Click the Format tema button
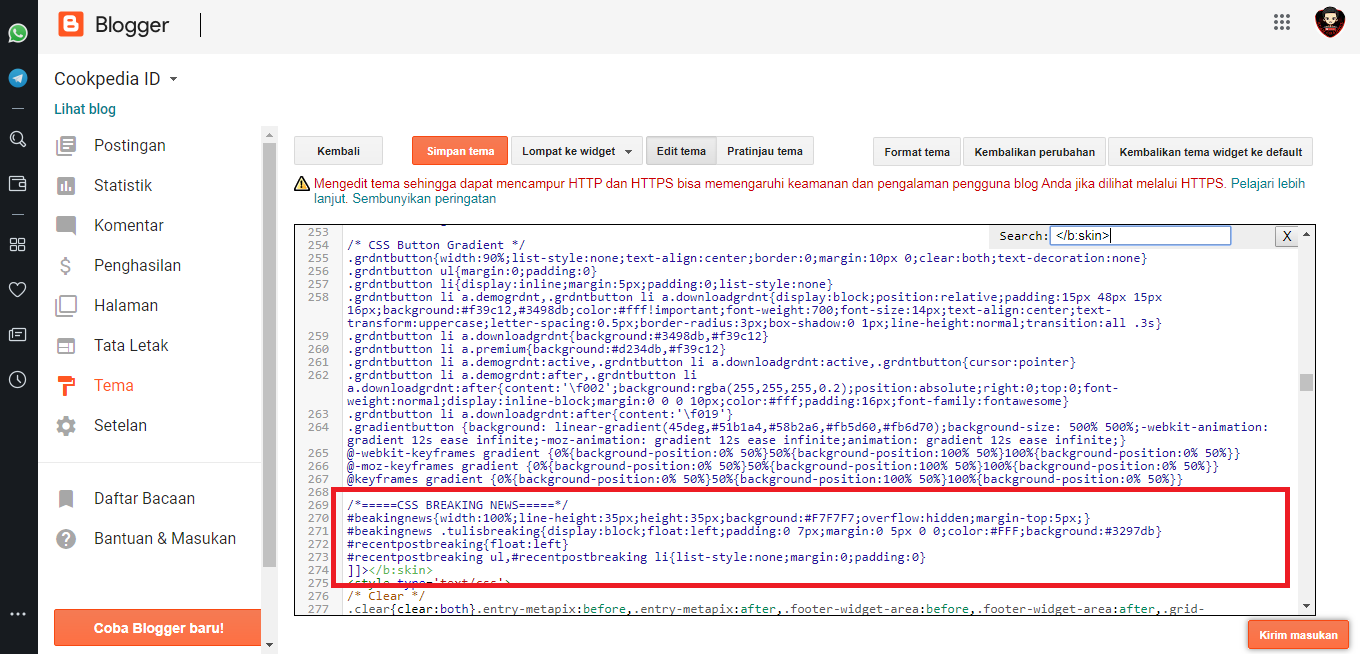The image size is (1360, 654). pos(917,152)
